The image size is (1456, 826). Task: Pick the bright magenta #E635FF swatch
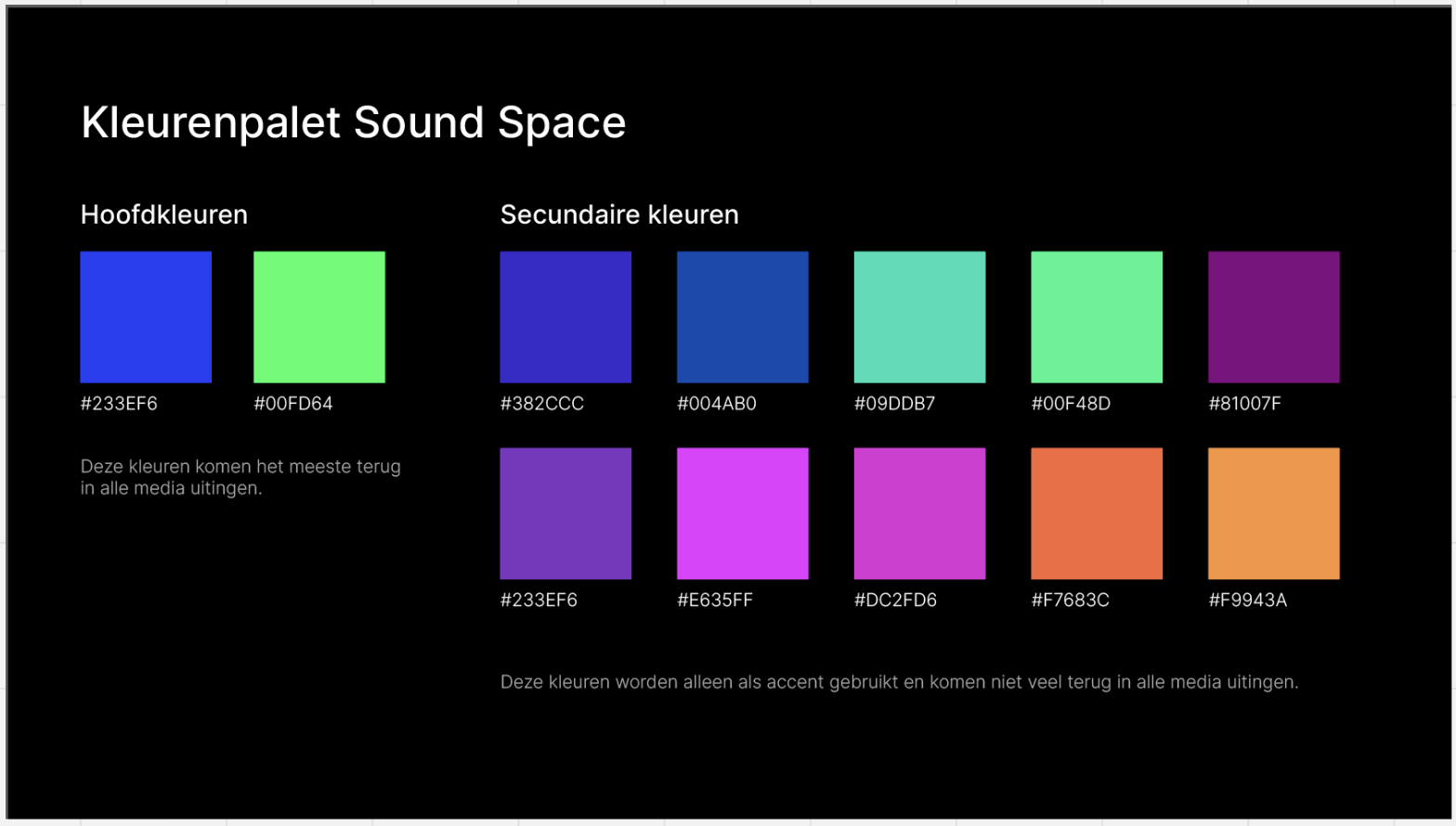(x=743, y=513)
